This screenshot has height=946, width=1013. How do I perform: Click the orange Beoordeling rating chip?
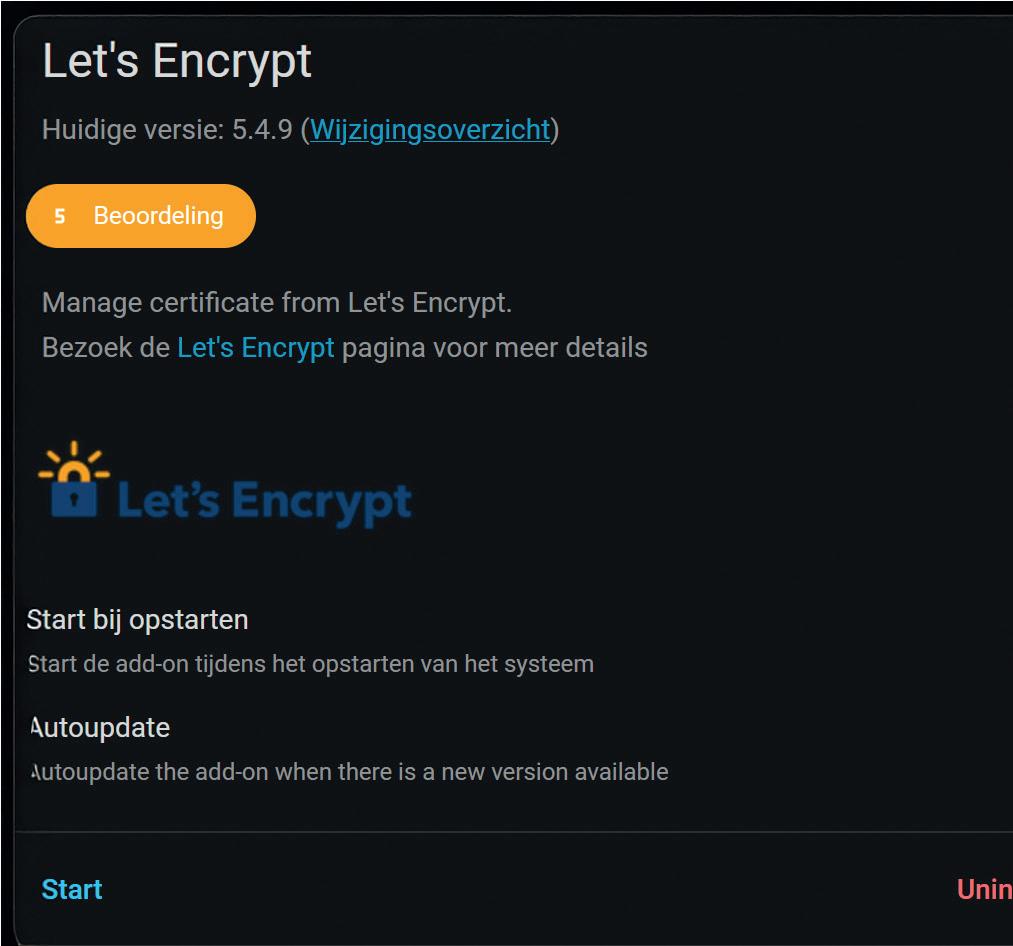141,216
